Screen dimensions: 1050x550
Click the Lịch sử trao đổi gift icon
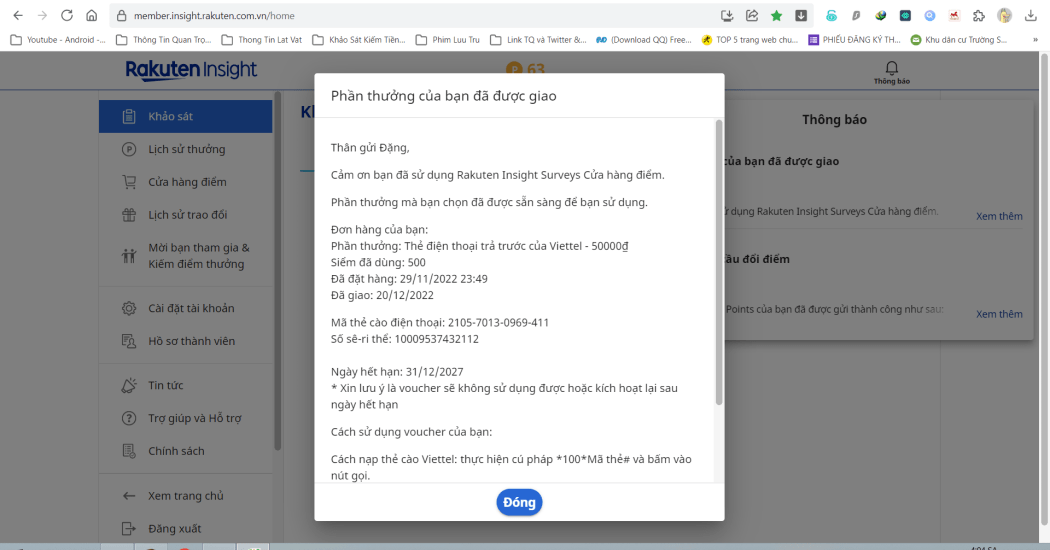(129, 215)
